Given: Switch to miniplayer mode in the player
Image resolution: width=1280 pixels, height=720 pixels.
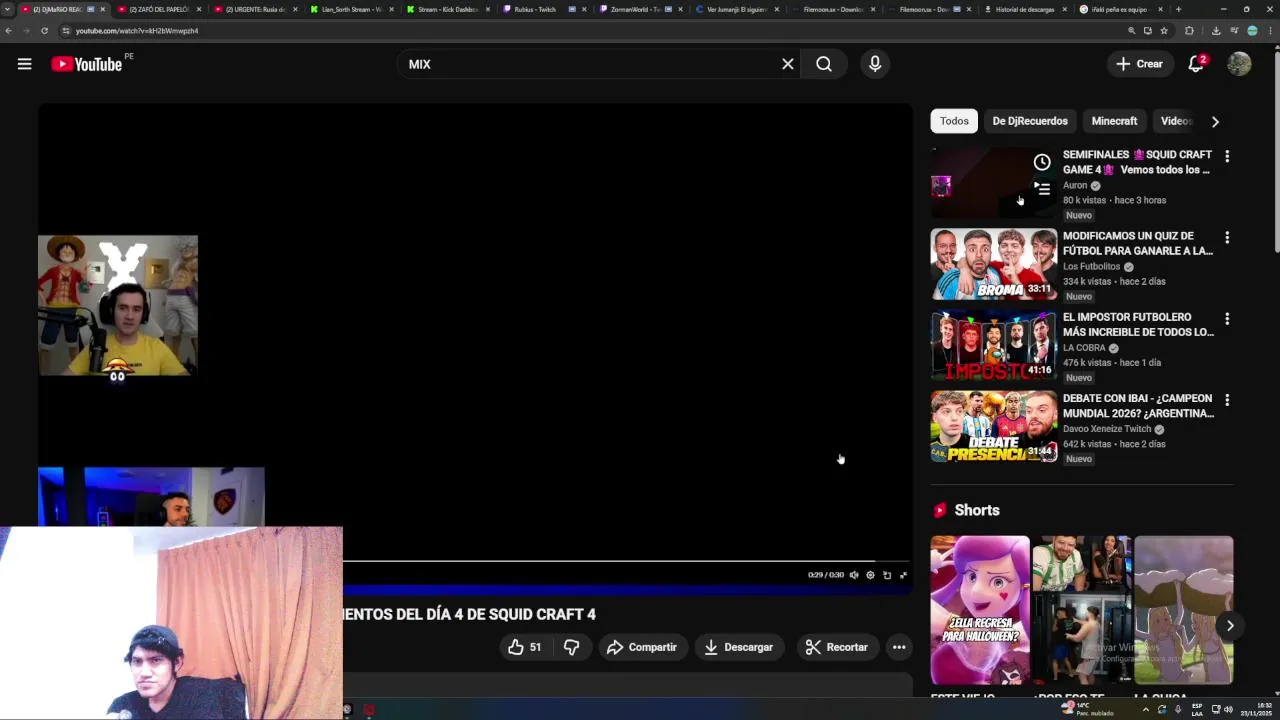Looking at the screenshot, I should click(x=887, y=575).
